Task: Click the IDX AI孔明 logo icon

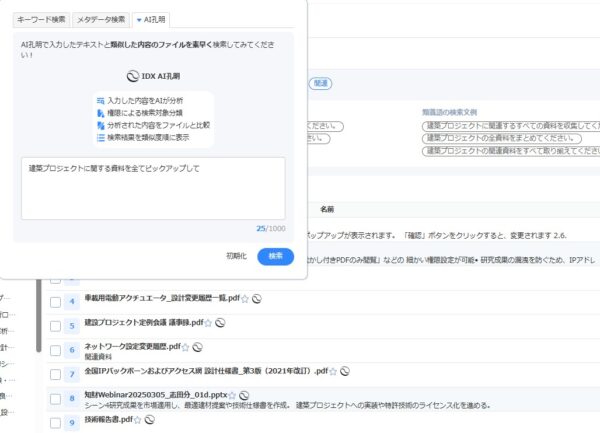Action: coord(132,77)
